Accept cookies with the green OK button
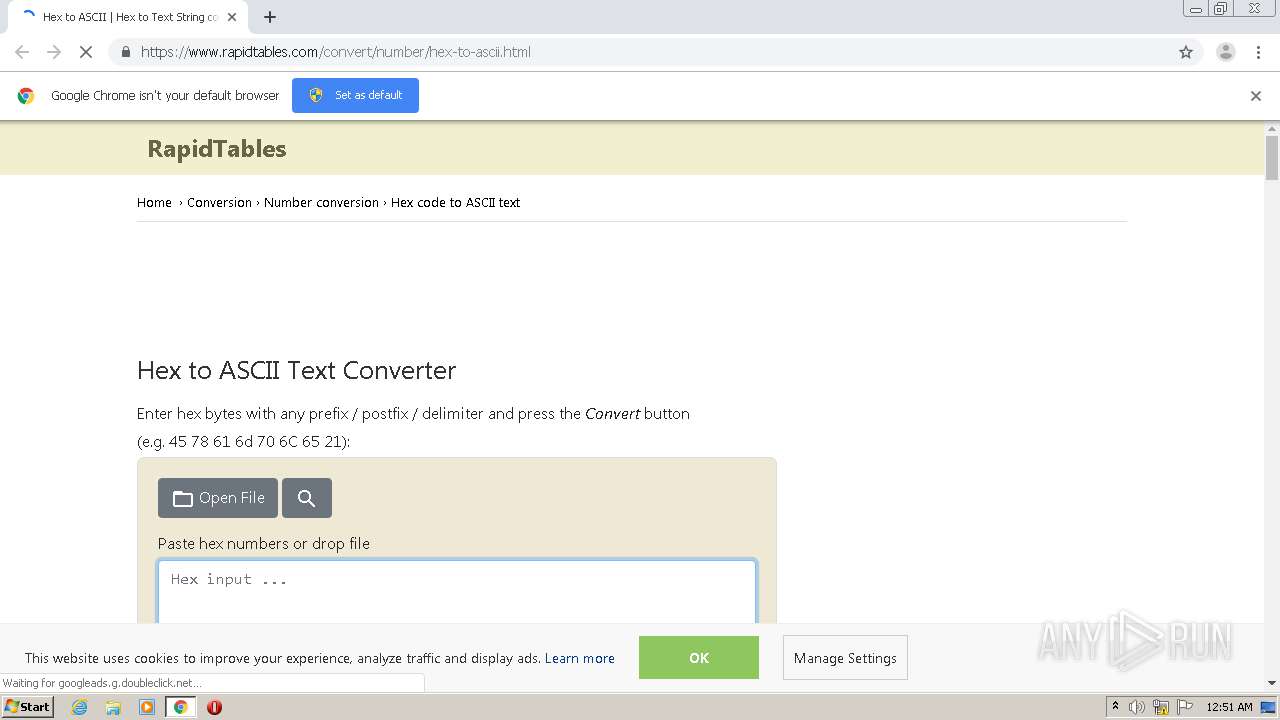This screenshot has height=720, width=1280. click(699, 658)
